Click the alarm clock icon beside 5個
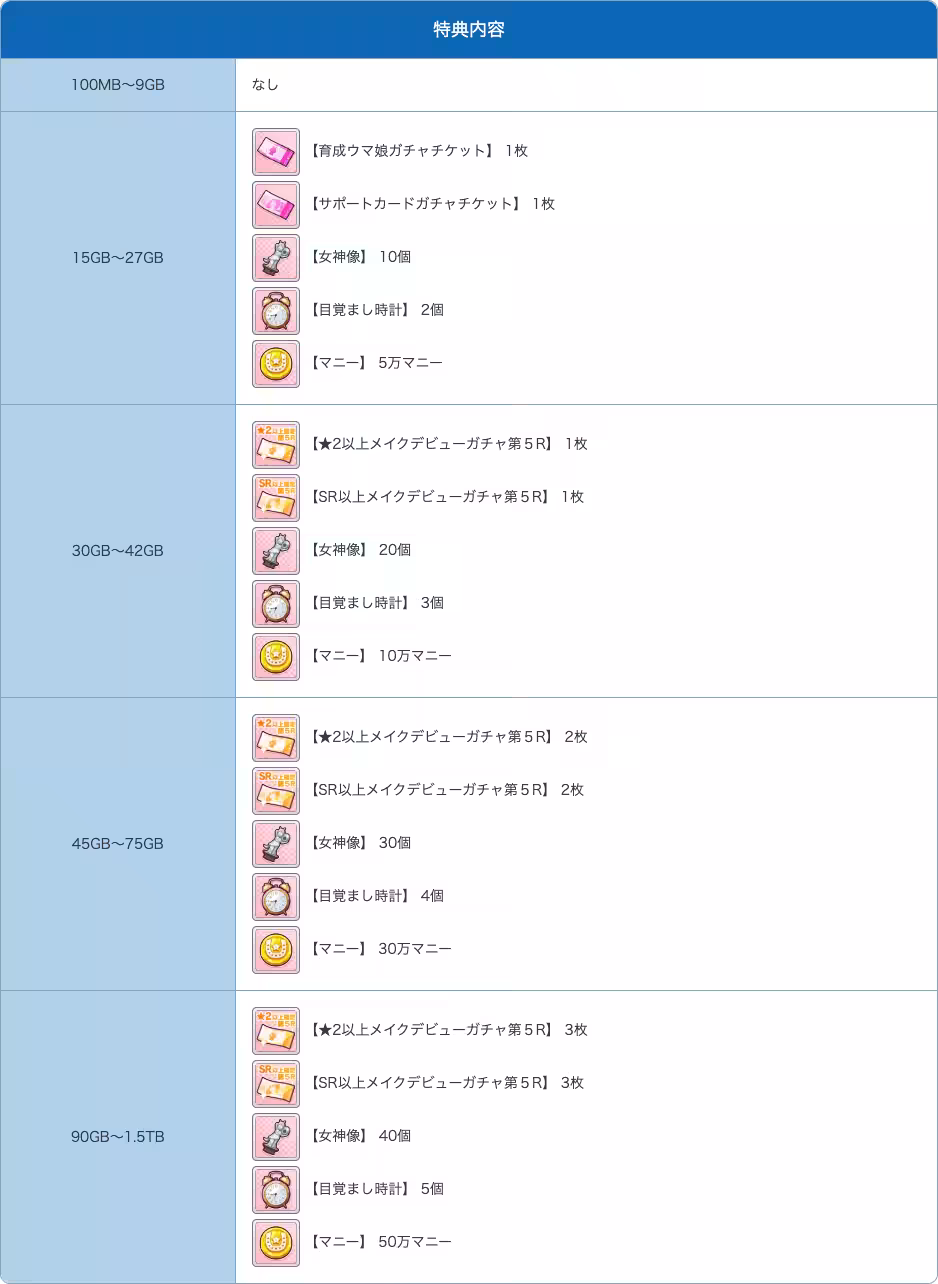Screen dimensions: 938x1284 [275, 1190]
